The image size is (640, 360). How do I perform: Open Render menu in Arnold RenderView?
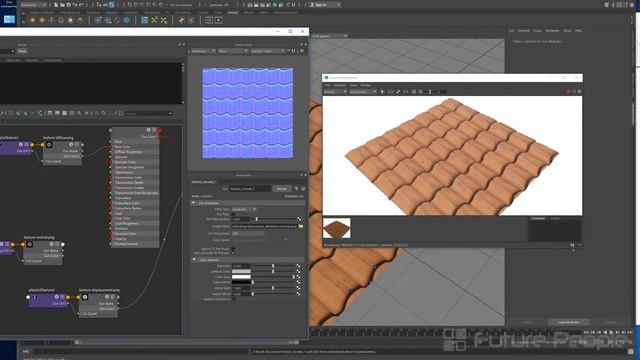366,85
